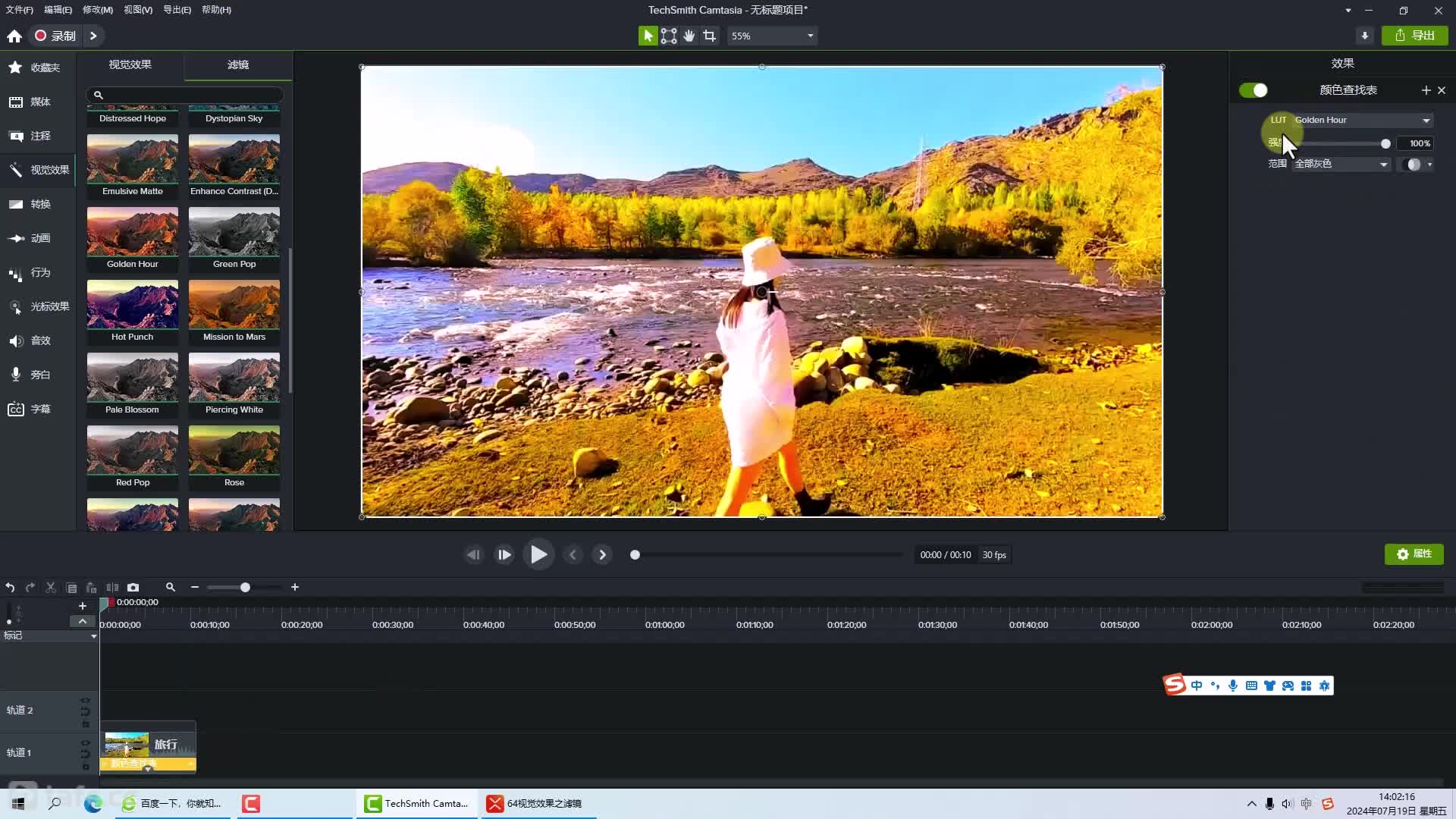
Task: Toggle the eye icon on 轨道 1
Action: [x=86, y=742]
